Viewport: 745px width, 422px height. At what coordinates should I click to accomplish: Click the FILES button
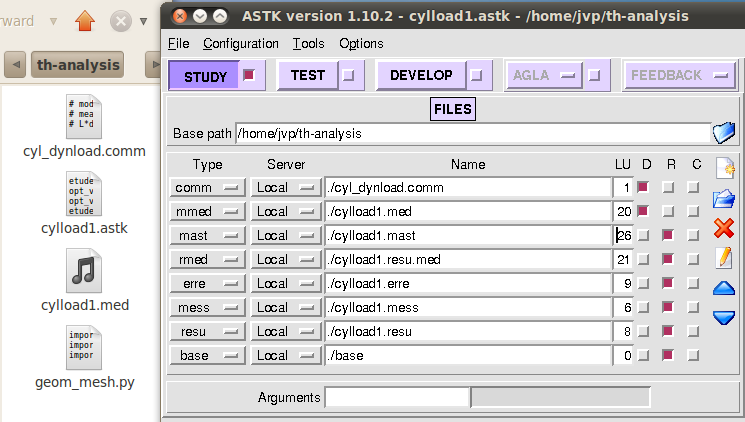pos(453,109)
